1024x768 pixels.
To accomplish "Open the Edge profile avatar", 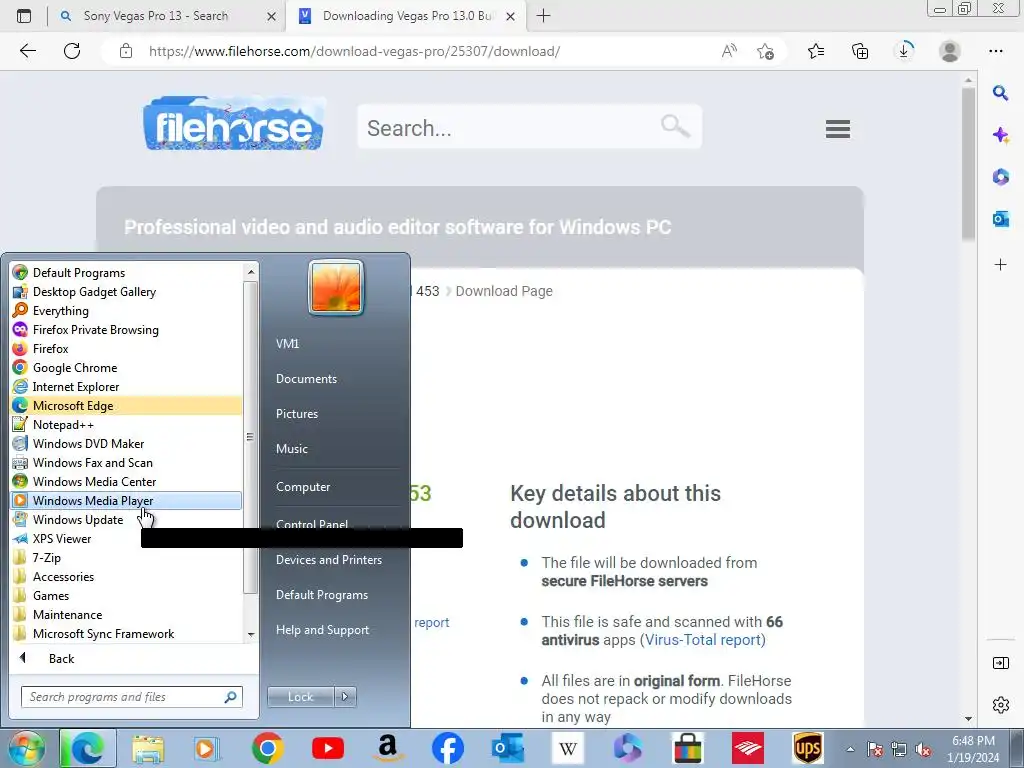I will [949, 51].
